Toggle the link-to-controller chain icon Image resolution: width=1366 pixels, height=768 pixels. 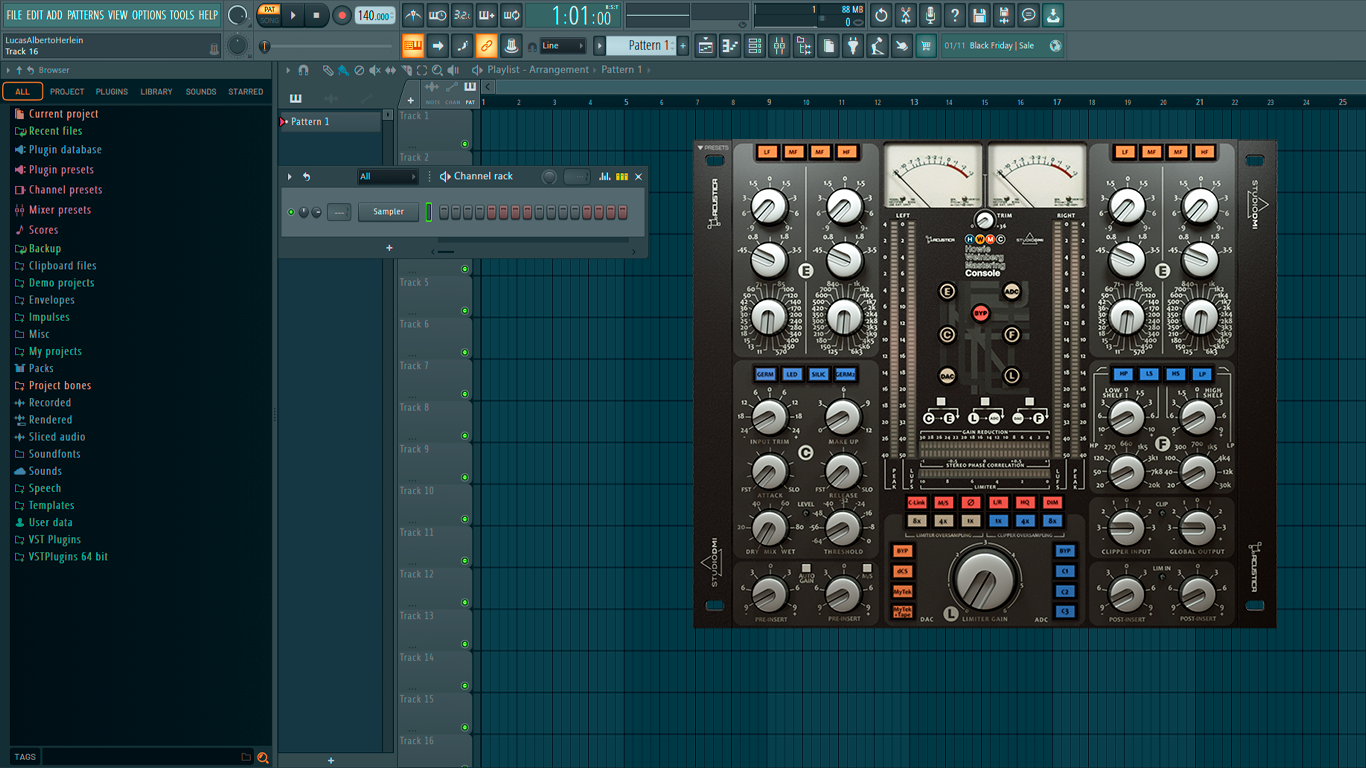(x=486, y=45)
